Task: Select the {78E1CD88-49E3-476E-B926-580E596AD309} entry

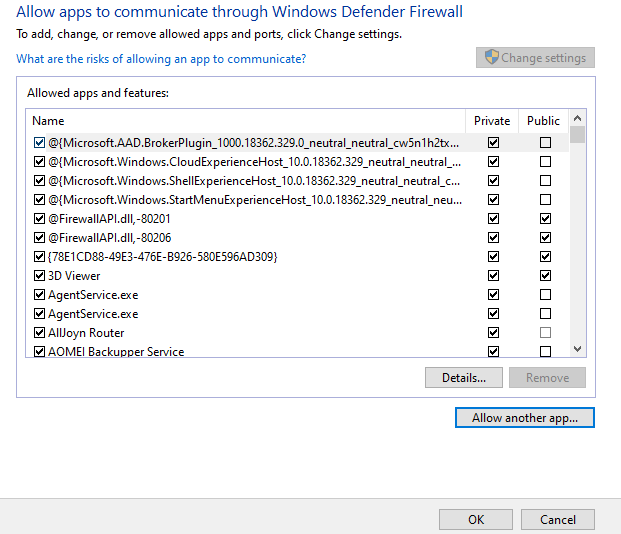Action: coord(162,257)
